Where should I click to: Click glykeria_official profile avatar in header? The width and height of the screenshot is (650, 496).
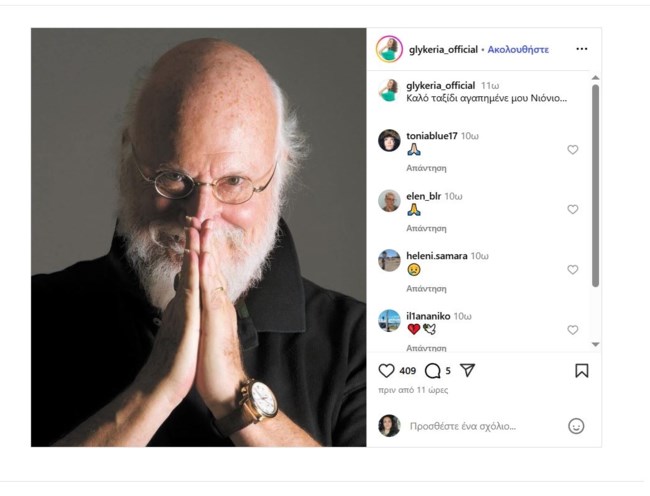[x=389, y=49]
